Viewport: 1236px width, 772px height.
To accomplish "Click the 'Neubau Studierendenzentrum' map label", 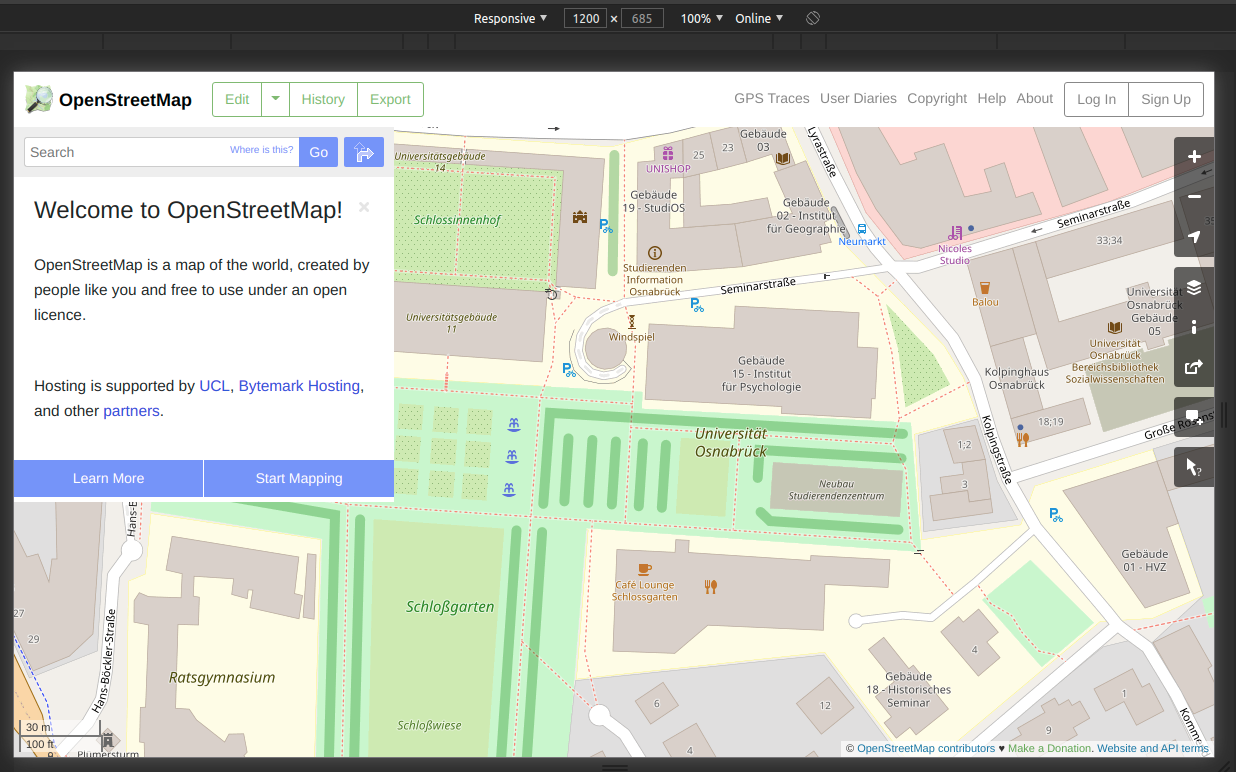I will (836, 489).
